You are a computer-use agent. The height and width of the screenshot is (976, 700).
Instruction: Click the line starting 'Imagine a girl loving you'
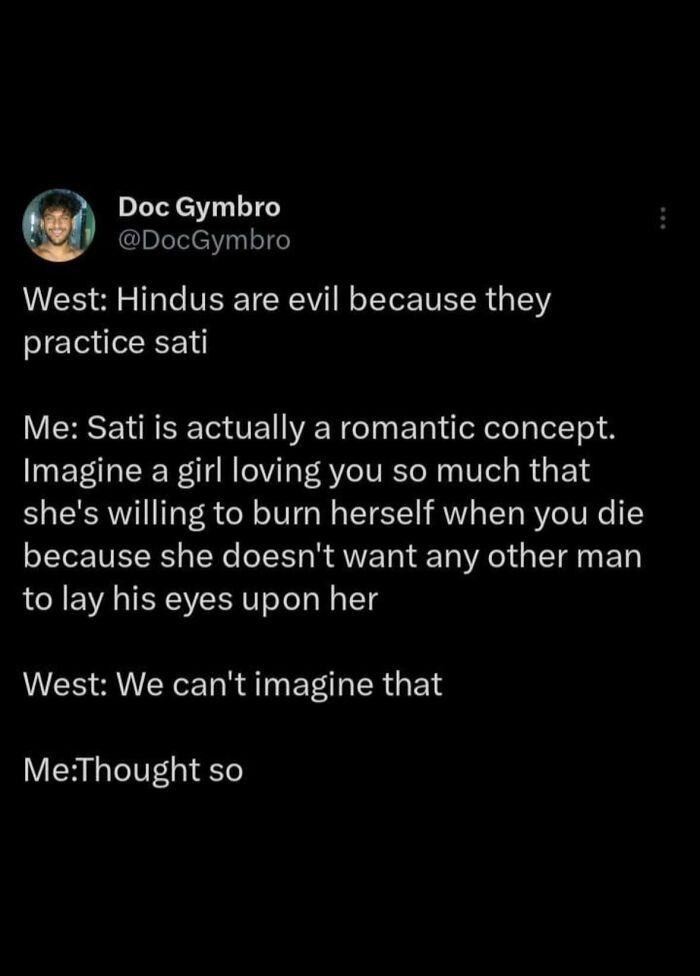(x=306, y=471)
